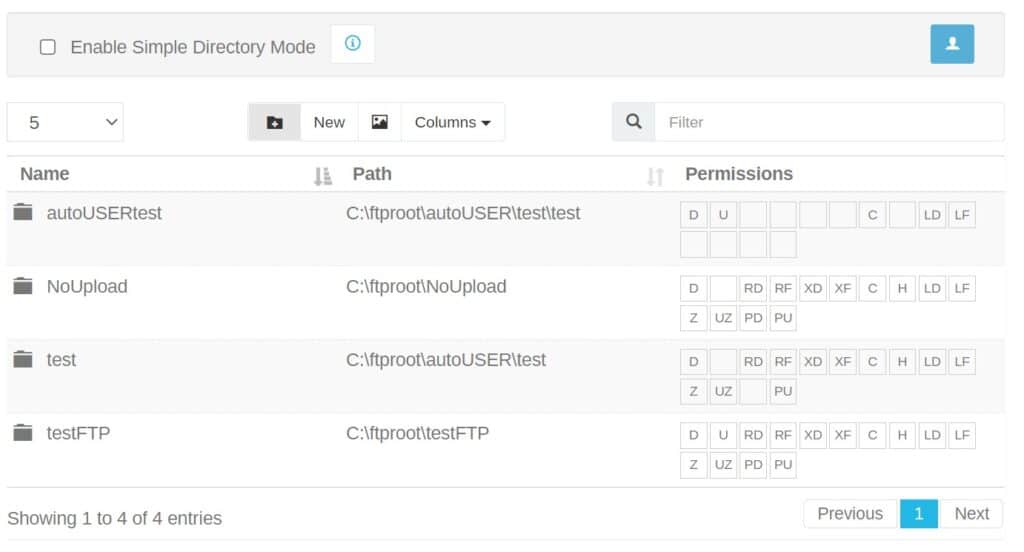Enable Simple Directory Mode checkbox
The height and width of the screenshot is (552, 1024).
[x=48, y=47]
